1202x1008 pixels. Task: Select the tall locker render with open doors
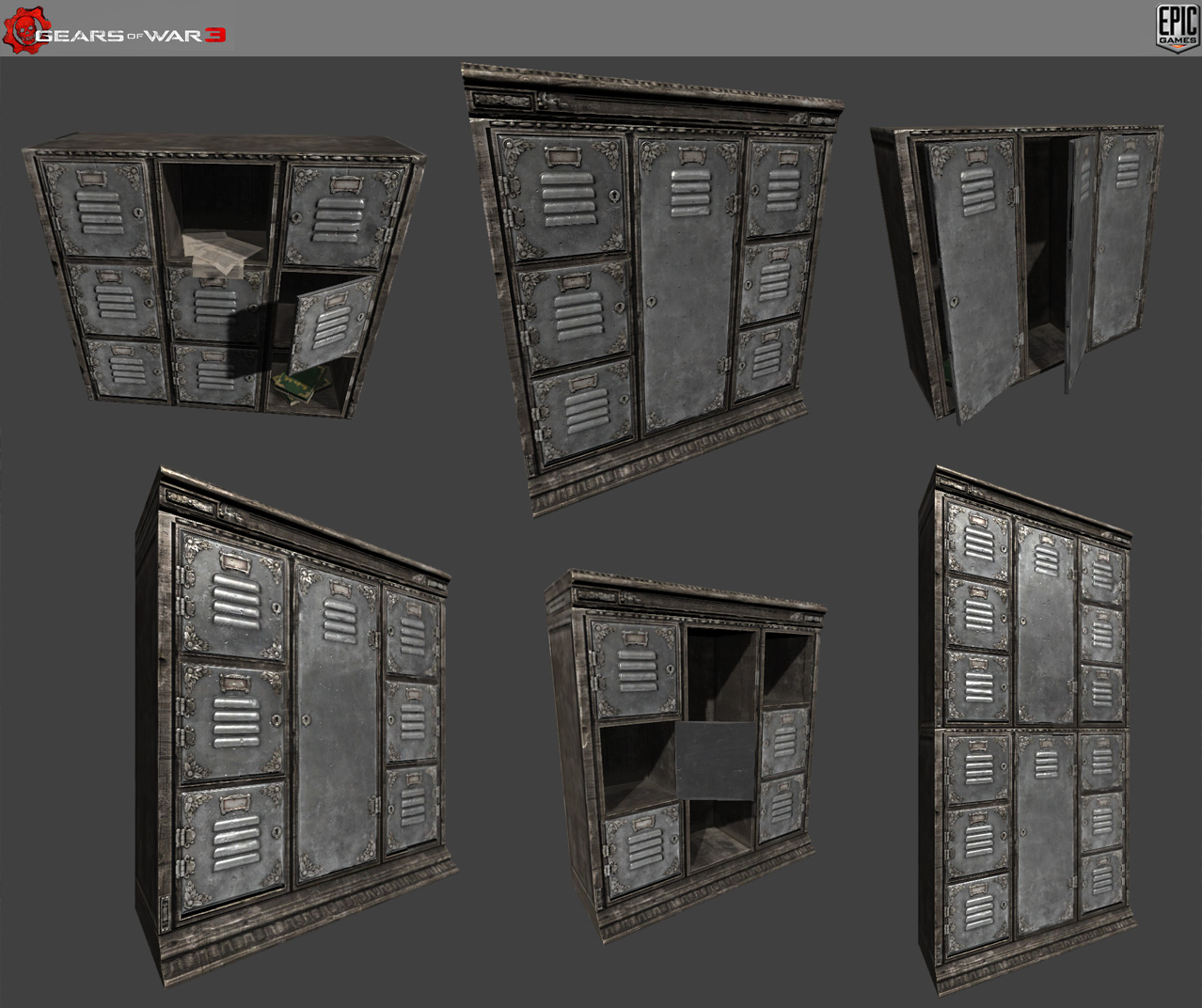click(1018, 273)
